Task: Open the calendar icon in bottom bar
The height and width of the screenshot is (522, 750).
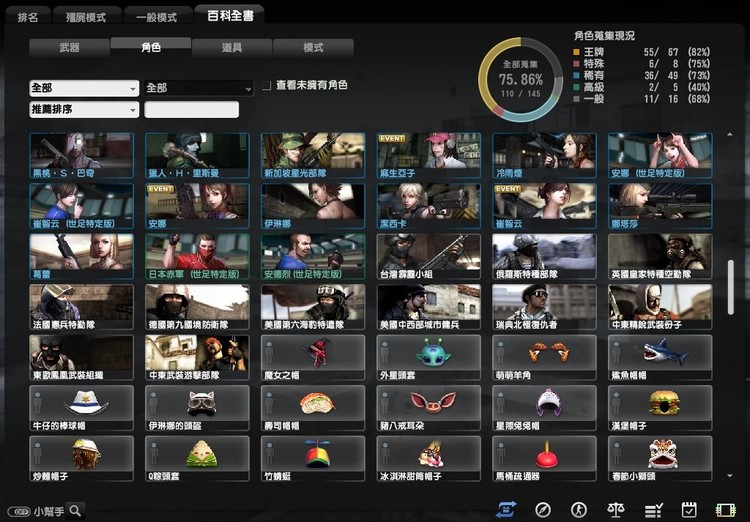Action: (x=689, y=510)
